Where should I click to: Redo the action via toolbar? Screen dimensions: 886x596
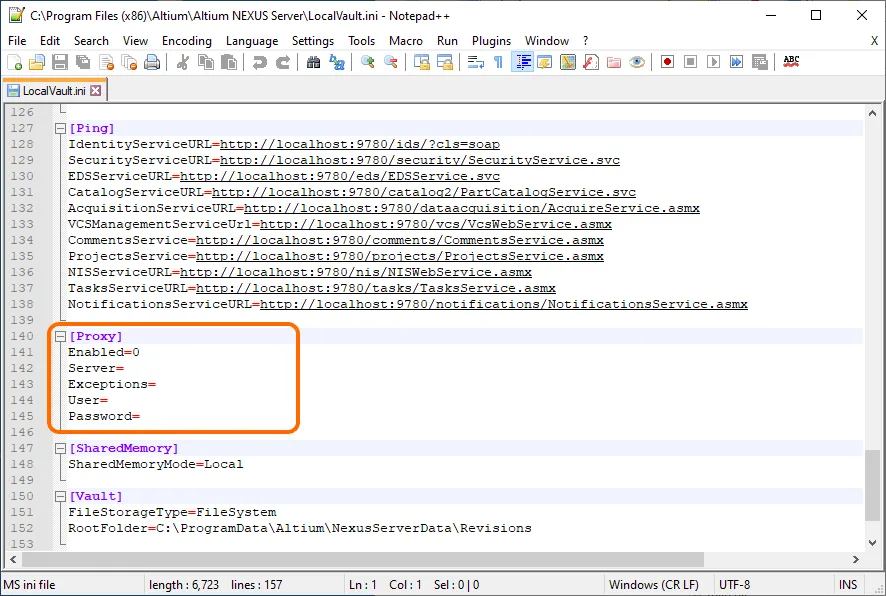[x=283, y=62]
